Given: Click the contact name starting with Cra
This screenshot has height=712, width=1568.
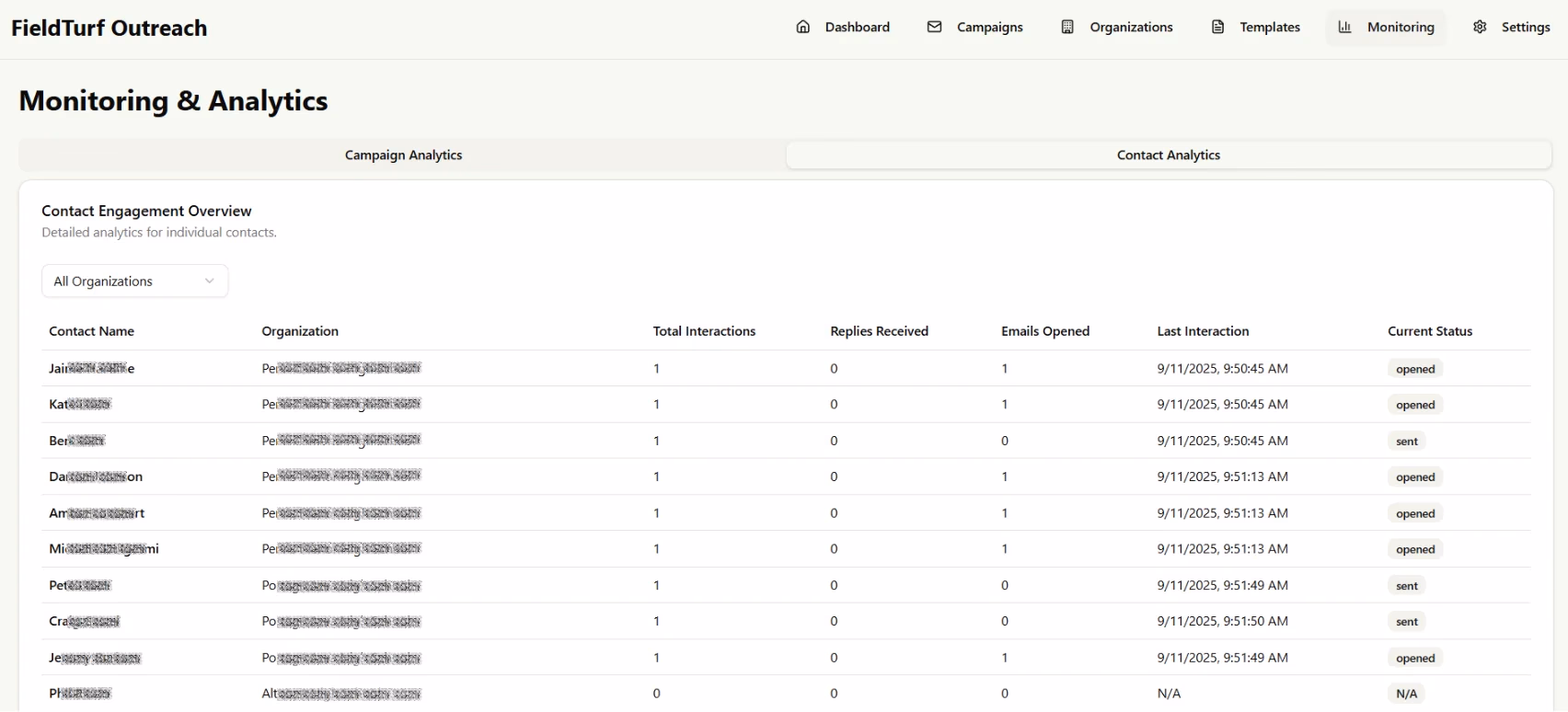Looking at the screenshot, I should [x=85, y=622].
